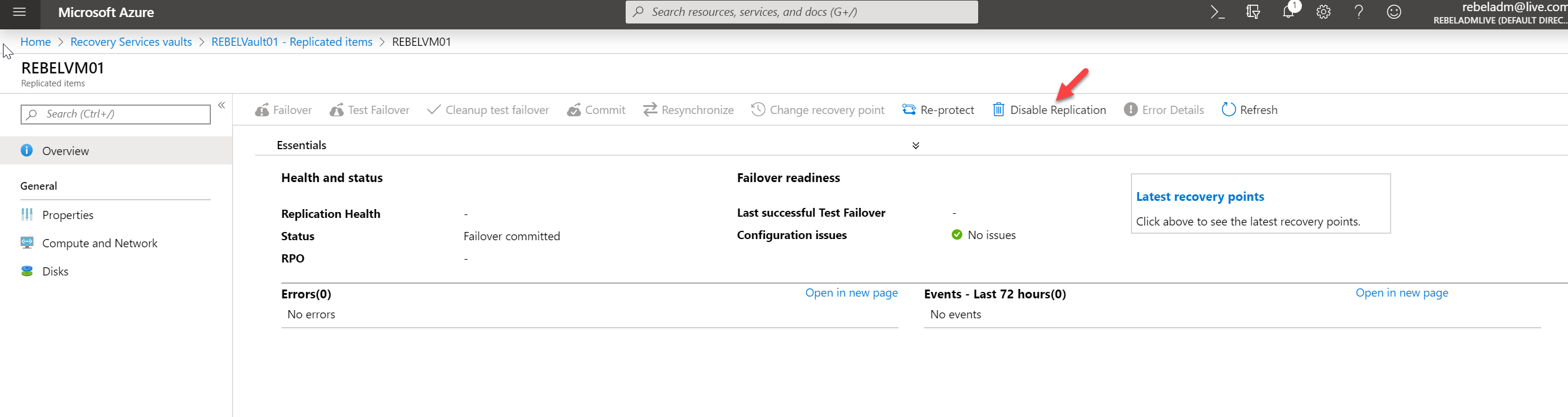Screen dimensions: 1568x417
Task: Click the 'No events' text
Action: [x=955, y=314]
